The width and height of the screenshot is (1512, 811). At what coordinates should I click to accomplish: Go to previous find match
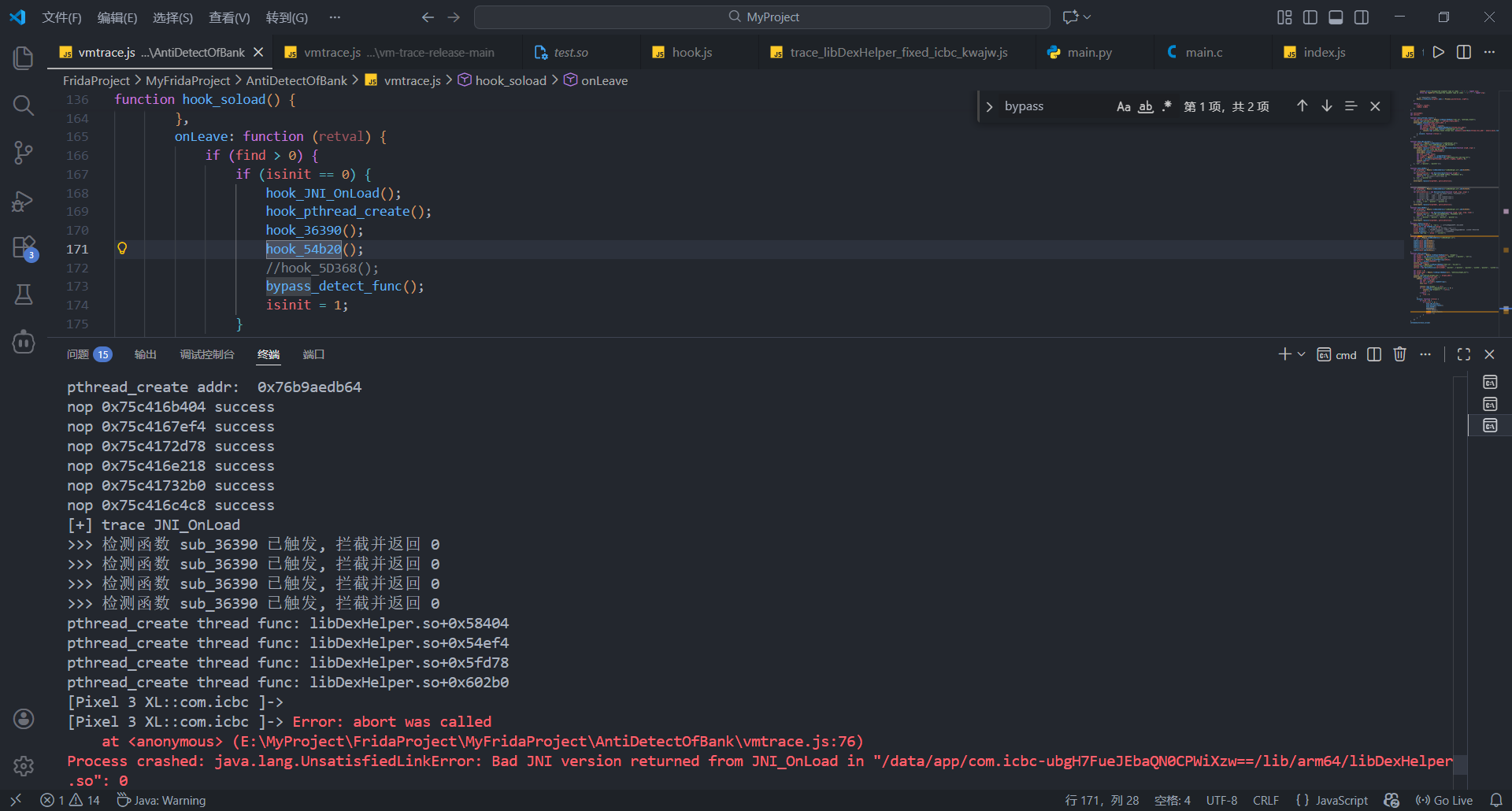(1303, 106)
